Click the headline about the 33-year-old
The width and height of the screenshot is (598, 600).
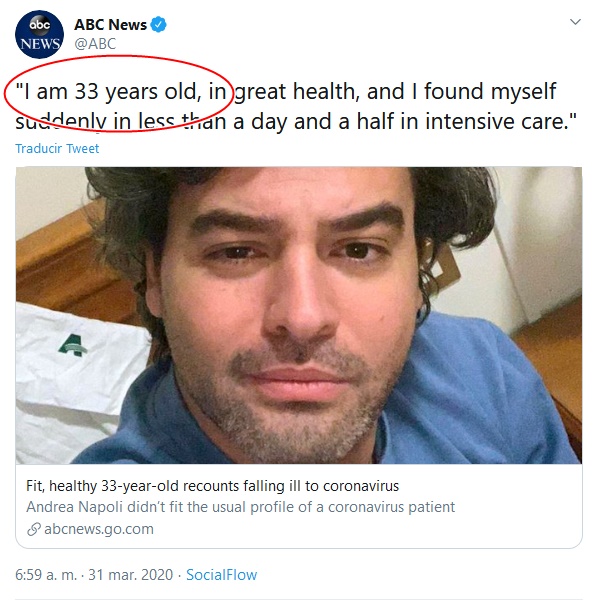click(x=212, y=486)
